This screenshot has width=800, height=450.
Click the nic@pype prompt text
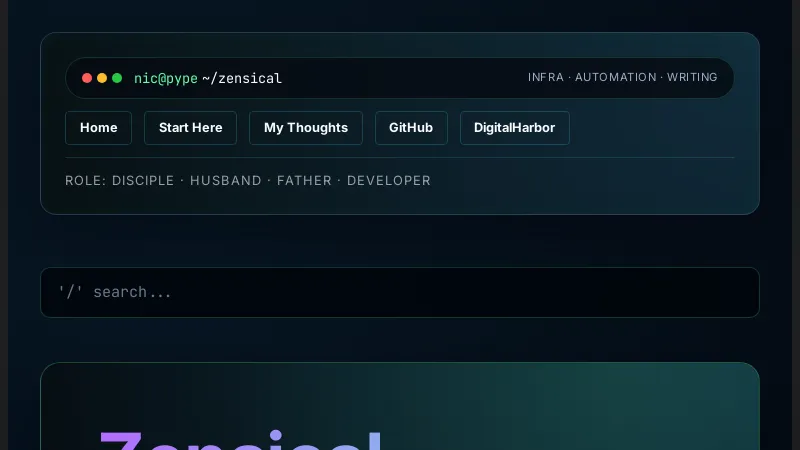coord(165,78)
